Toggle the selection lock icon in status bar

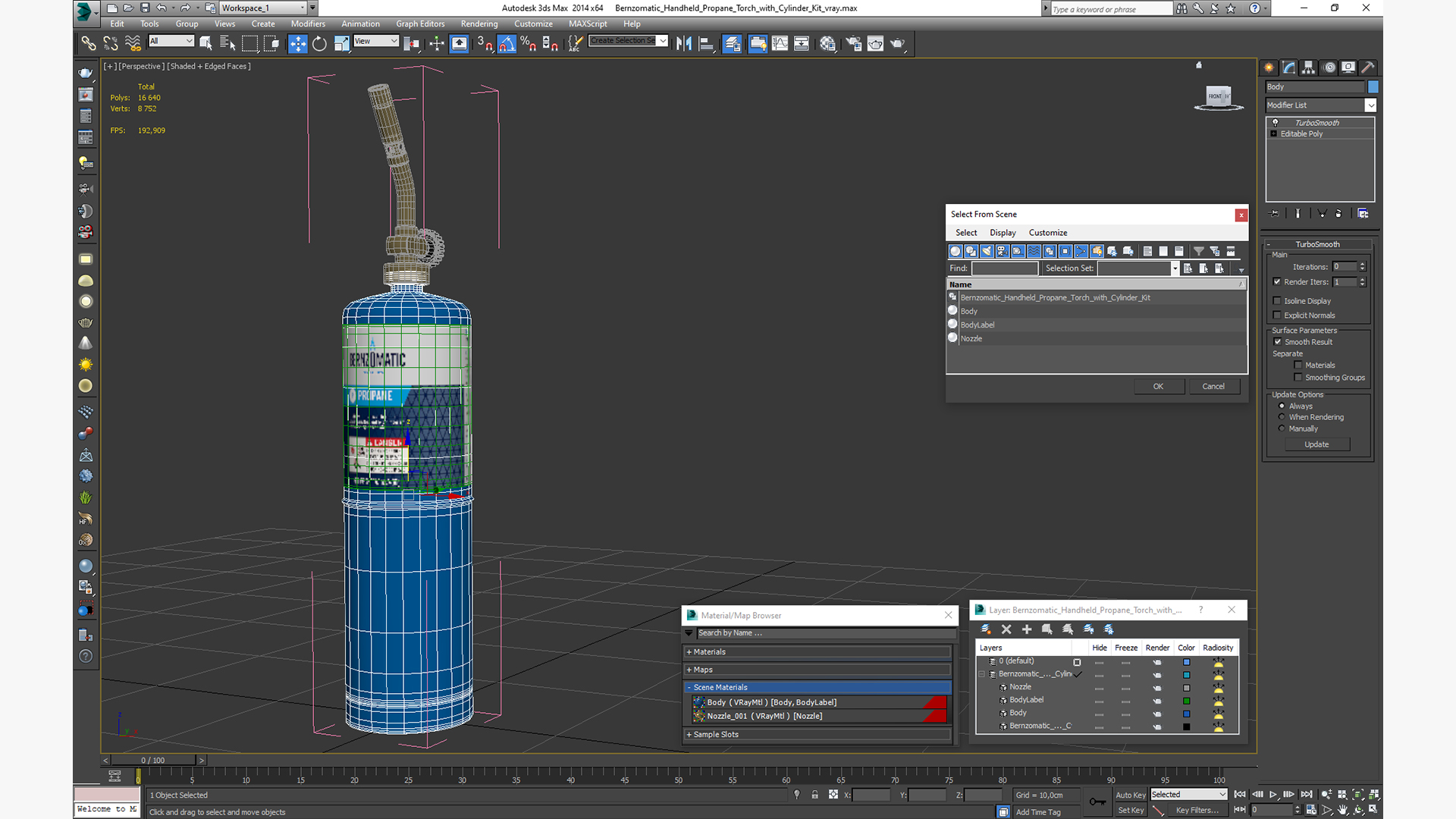click(x=814, y=795)
